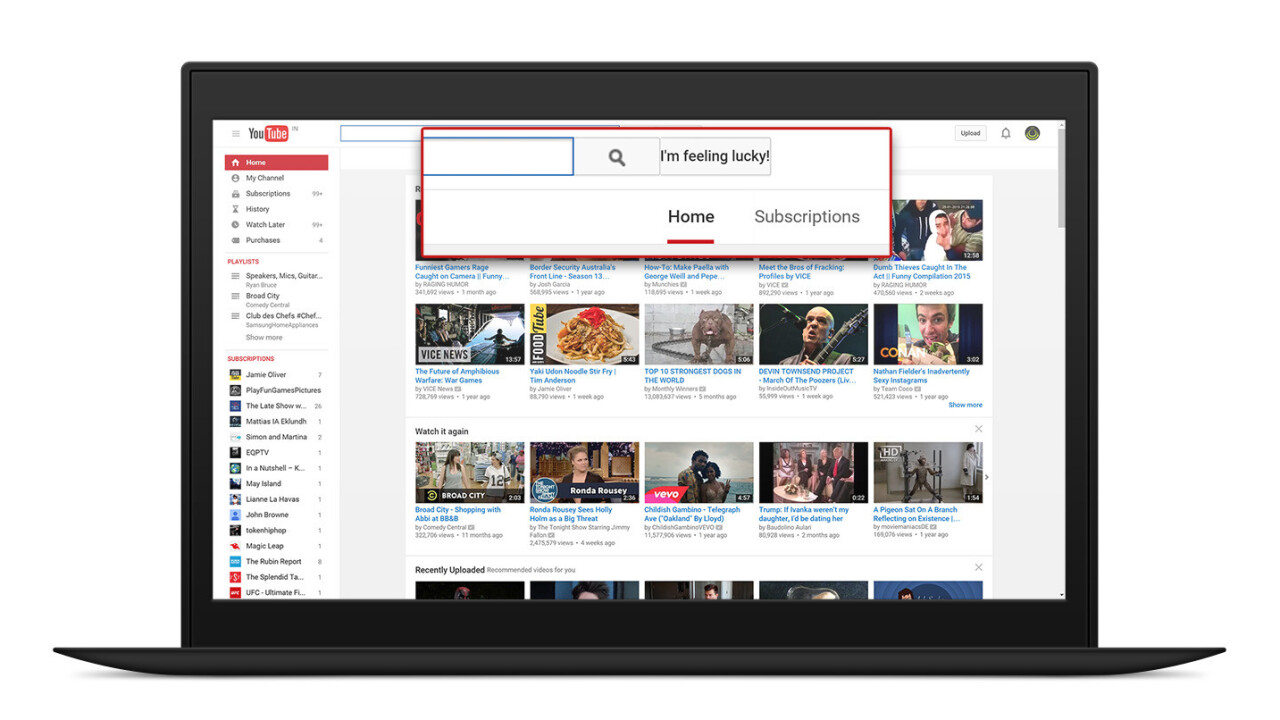Image resolution: width=1280 pixels, height=720 pixels.
Task: Click the YouTube logo
Action: click(268, 134)
